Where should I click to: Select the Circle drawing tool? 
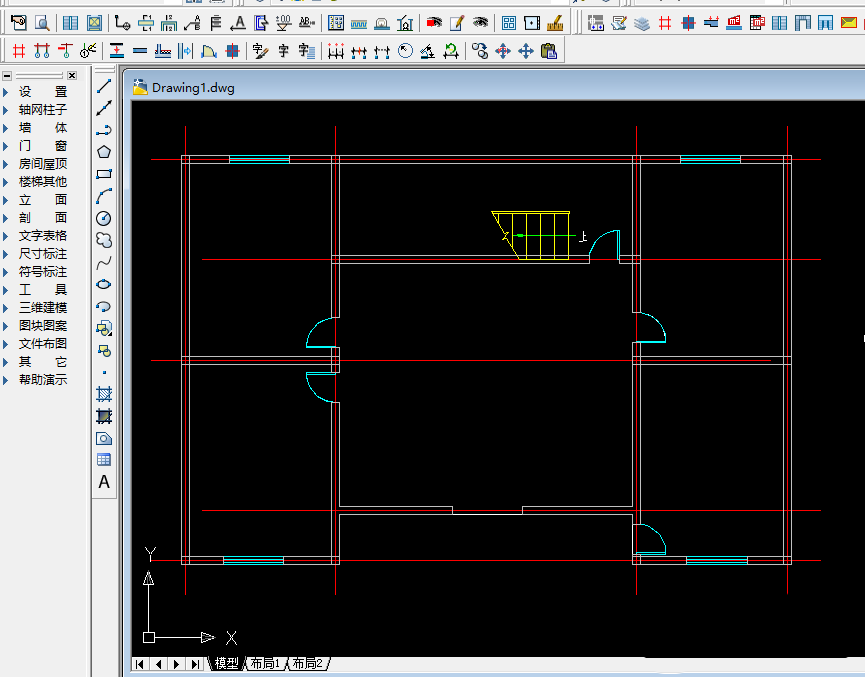coord(104,218)
